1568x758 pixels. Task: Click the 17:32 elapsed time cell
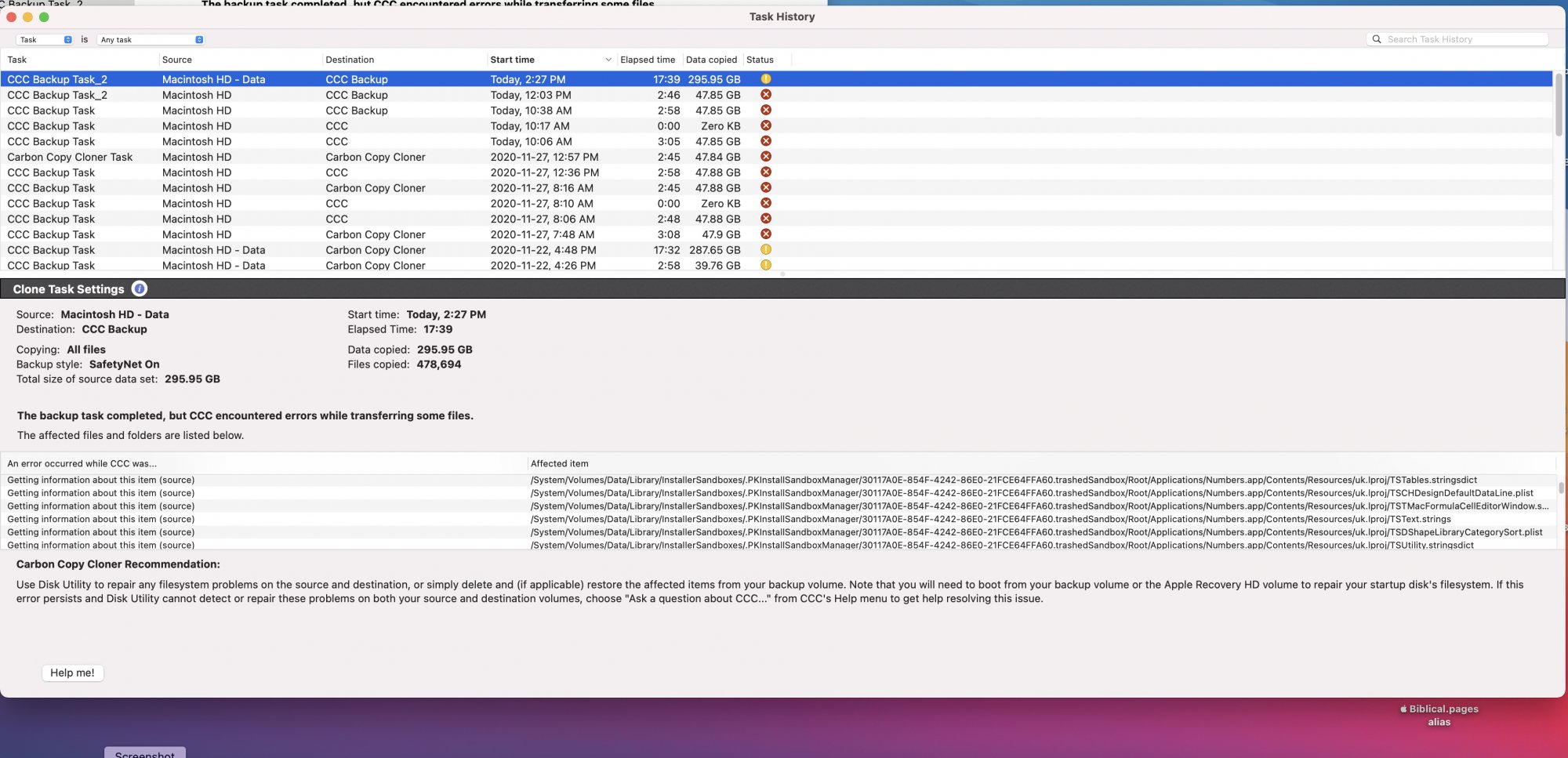667,250
